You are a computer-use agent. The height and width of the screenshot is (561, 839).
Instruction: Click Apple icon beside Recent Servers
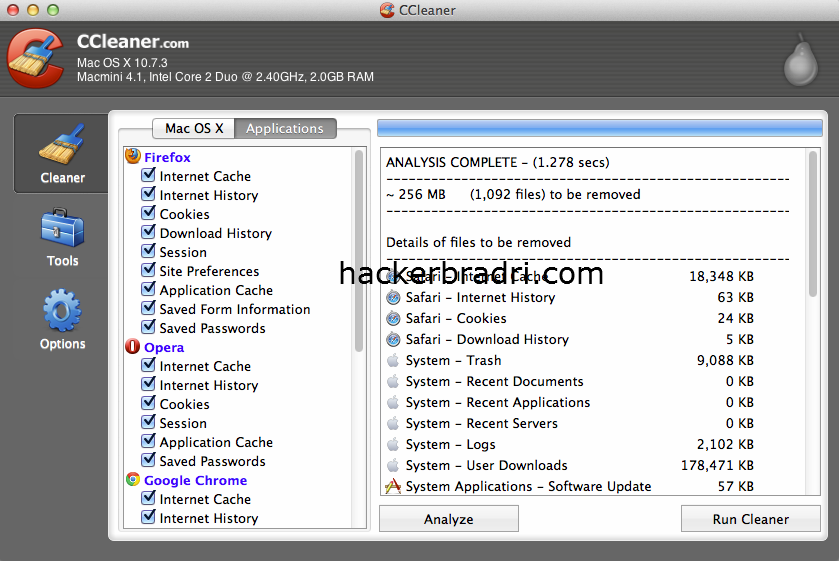tap(393, 423)
